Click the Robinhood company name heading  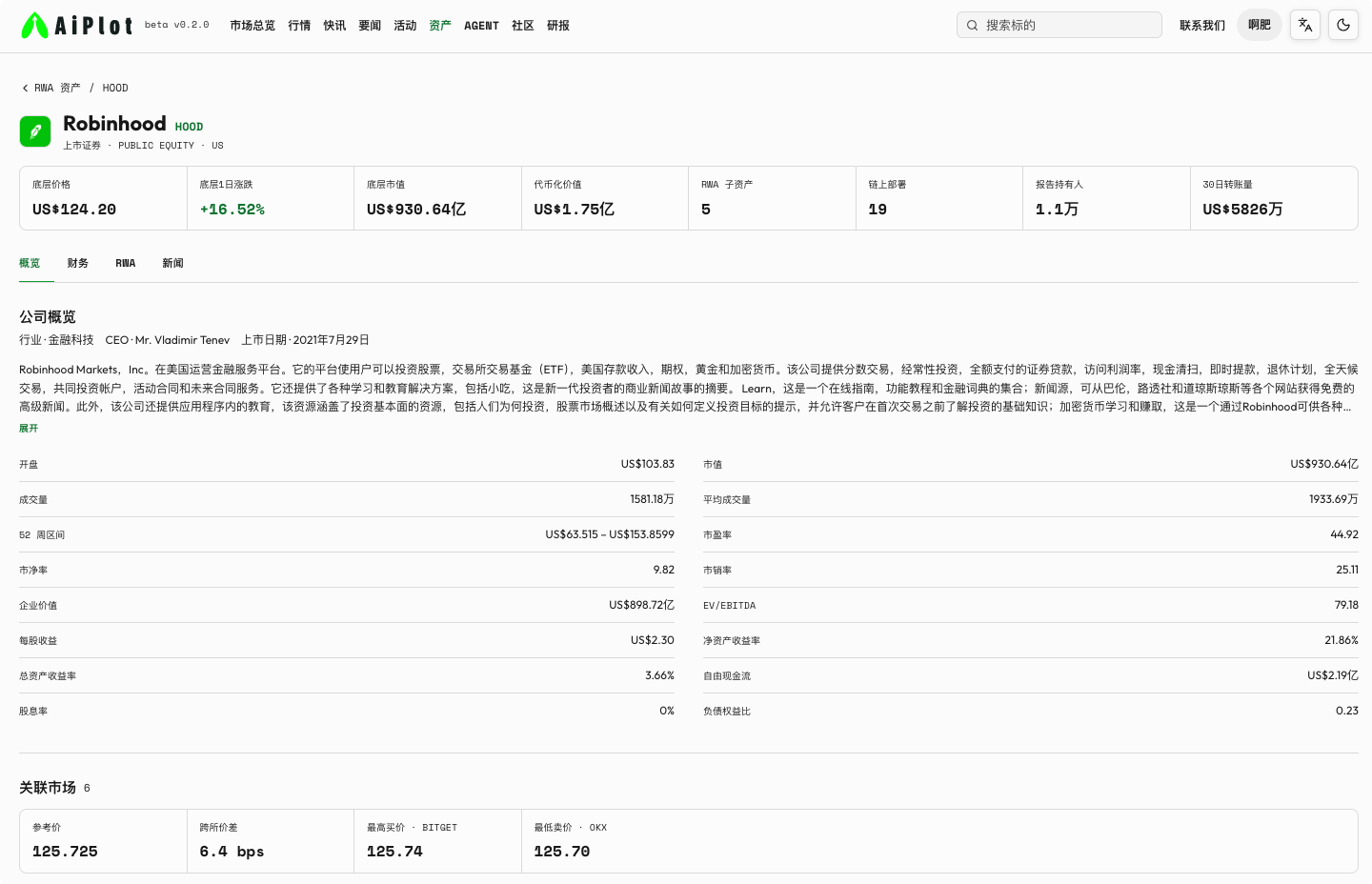pos(114,124)
